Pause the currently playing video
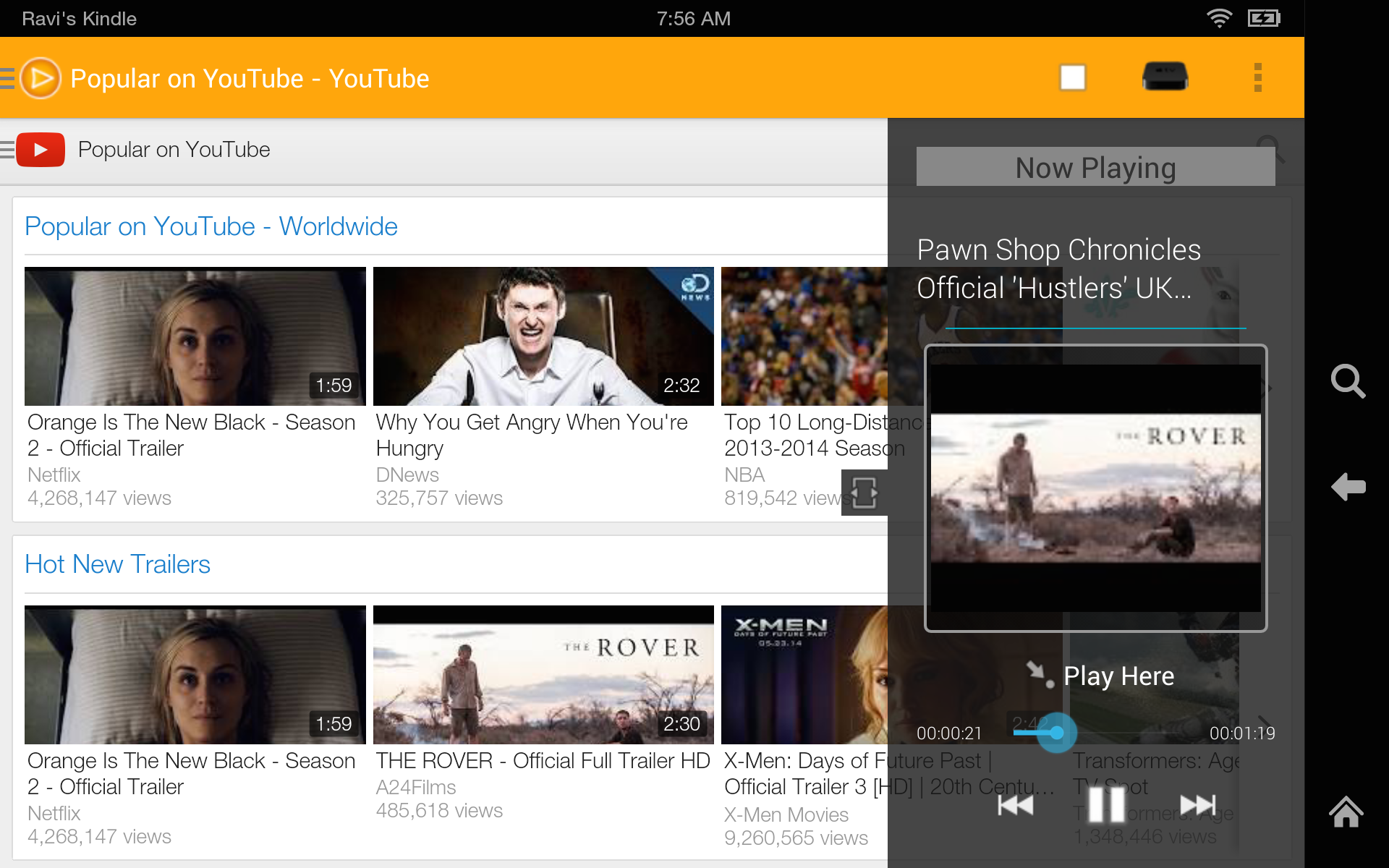The height and width of the screenshot is (868, 1389). pyautogui.click(x=1106, y=804)
